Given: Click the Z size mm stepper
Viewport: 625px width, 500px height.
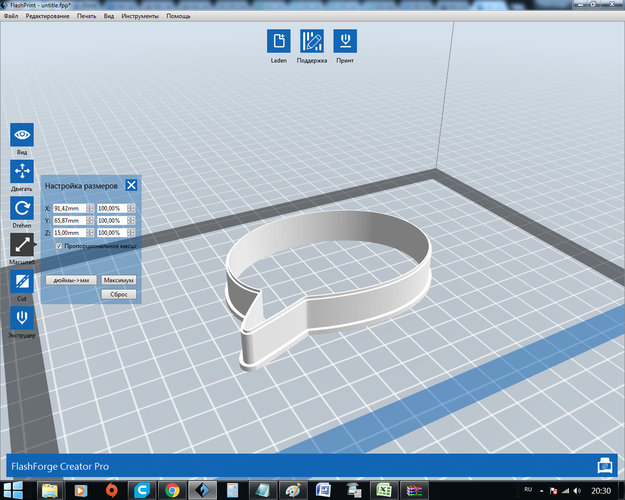Looking at the screenshot, I should coord(90,232).
